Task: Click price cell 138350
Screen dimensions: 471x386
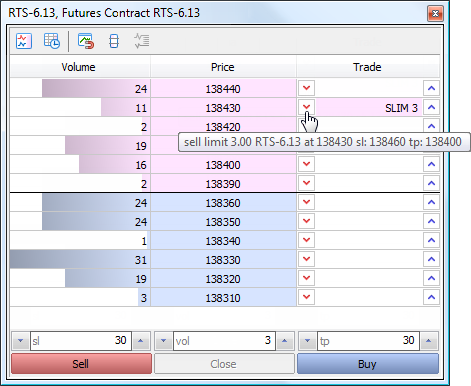Action: click(223, 222)
